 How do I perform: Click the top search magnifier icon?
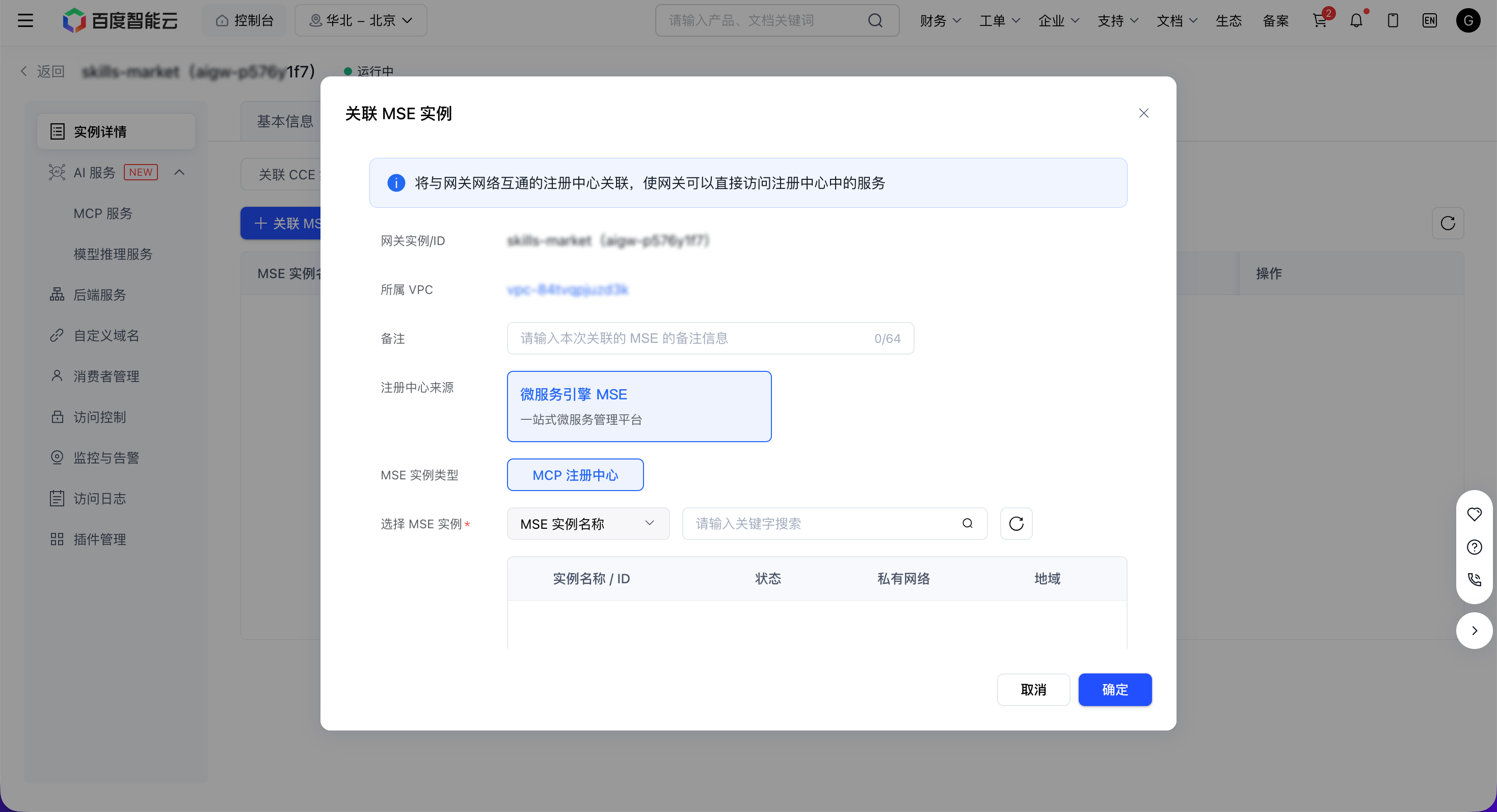coord(875,21)
